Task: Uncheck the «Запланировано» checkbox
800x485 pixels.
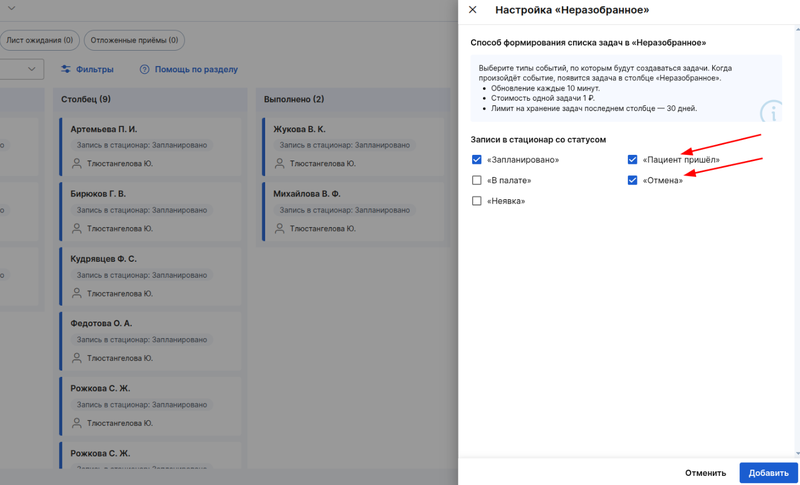Action: (x=477, y=160)
